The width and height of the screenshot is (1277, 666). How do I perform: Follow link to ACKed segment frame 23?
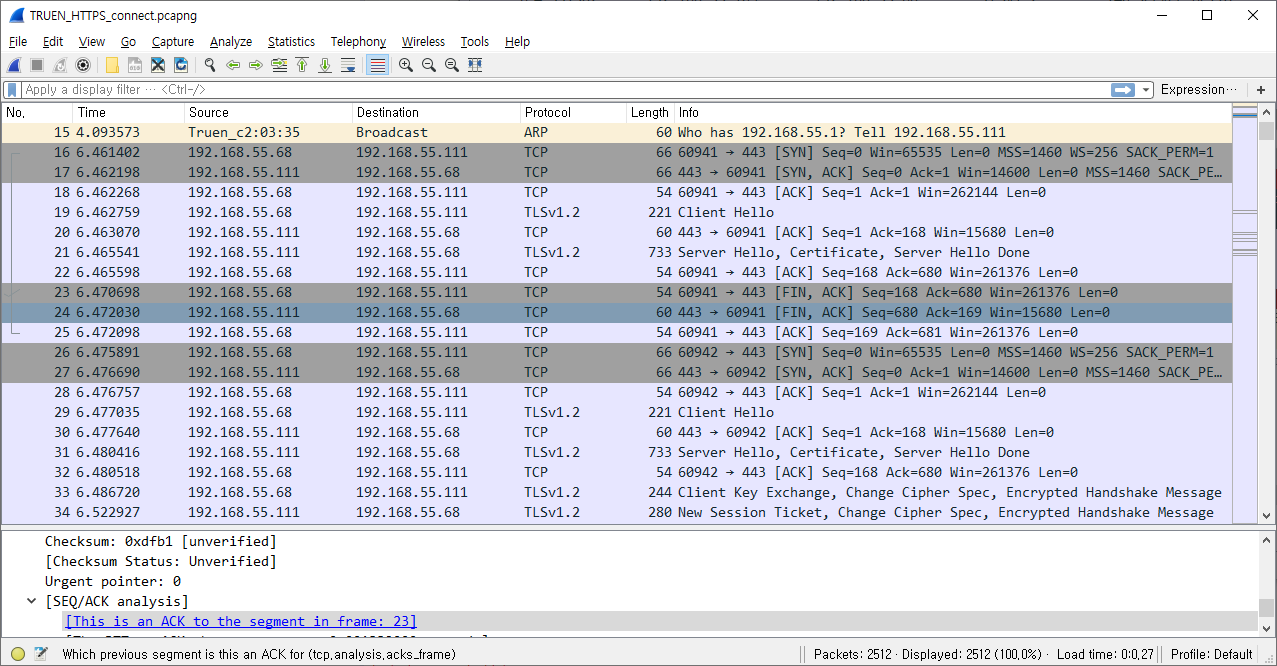pyautogui.click(x=241, y=621)
